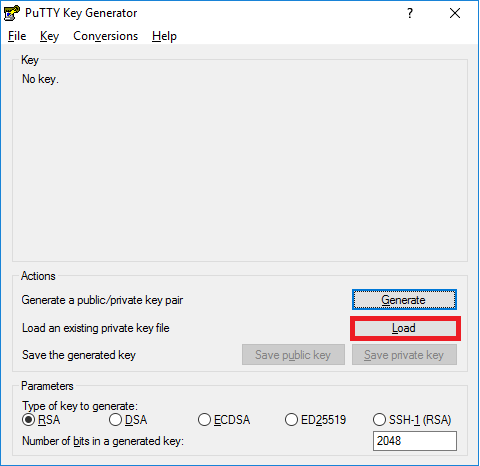
Task: Click the key bits field showing 2048
Action: (415, 441)
